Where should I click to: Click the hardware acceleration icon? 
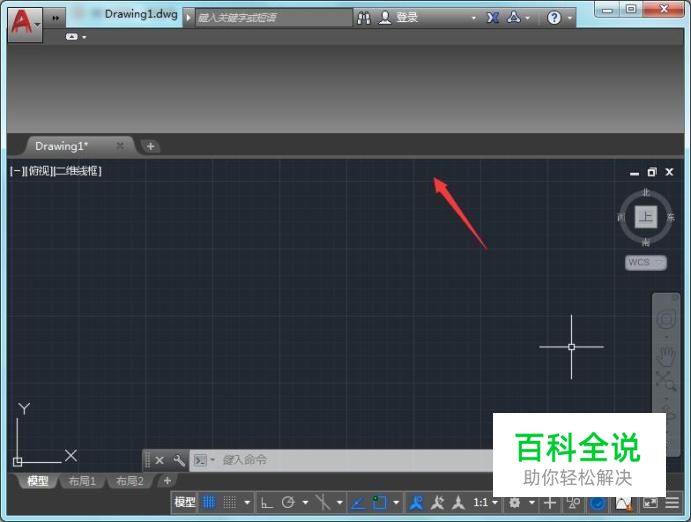pyautogui.click(x=598, y=503)
